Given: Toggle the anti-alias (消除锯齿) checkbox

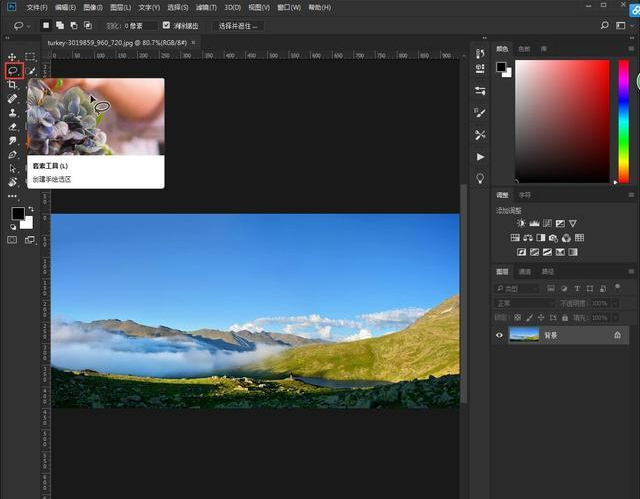Looking at the screenshot, I should 166,25.
